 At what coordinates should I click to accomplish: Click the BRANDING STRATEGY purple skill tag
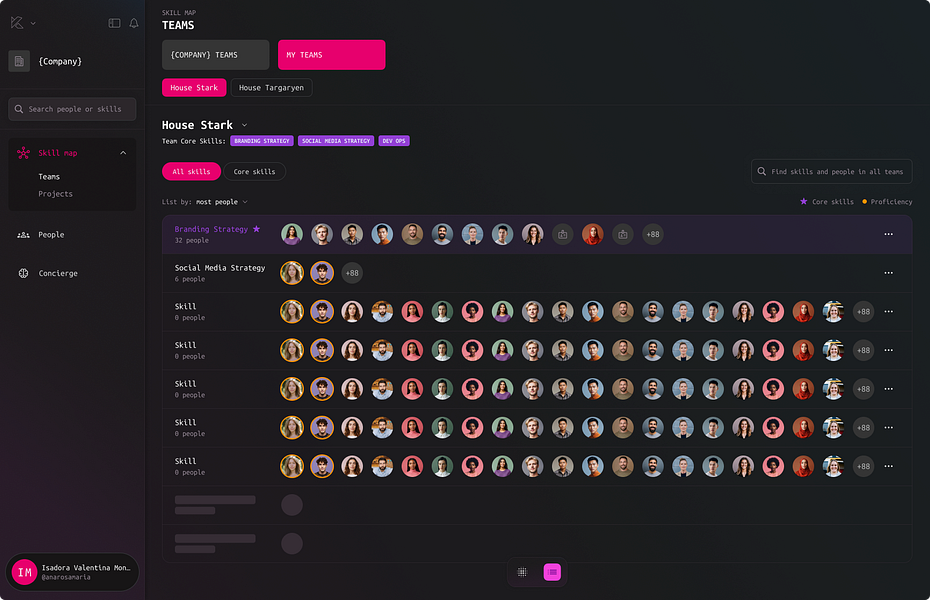(262, 141)
